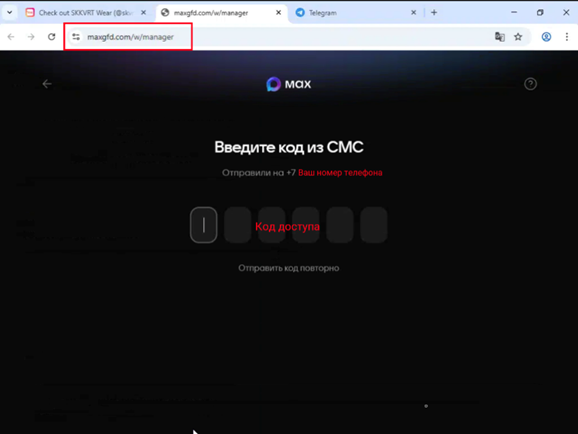Image resolution: width=578 pixels, height=434 pixels.
Task: Open the browser profile icon
Action: pos(546,37)
